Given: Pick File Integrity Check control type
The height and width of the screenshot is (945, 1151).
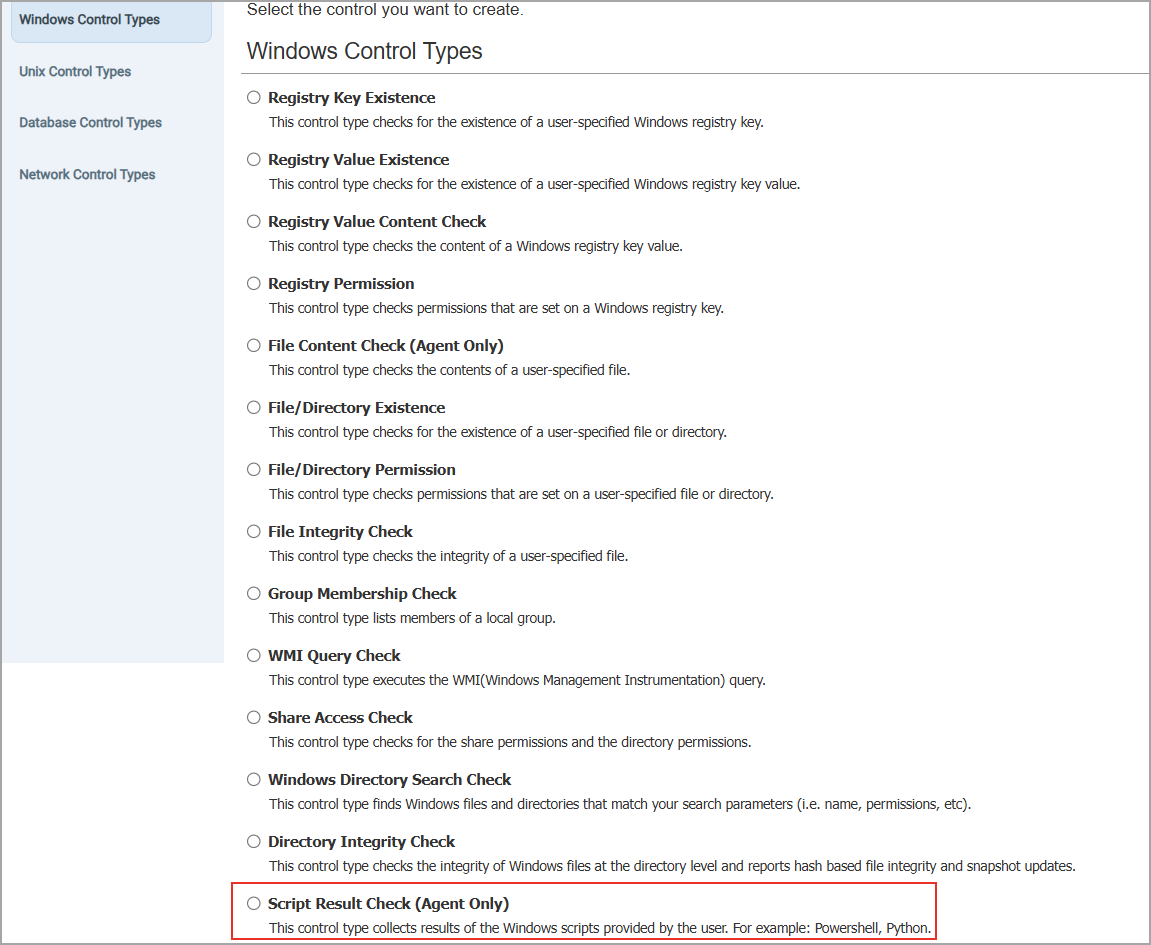Looking at the screenshot, I should (x=253, y=531).
